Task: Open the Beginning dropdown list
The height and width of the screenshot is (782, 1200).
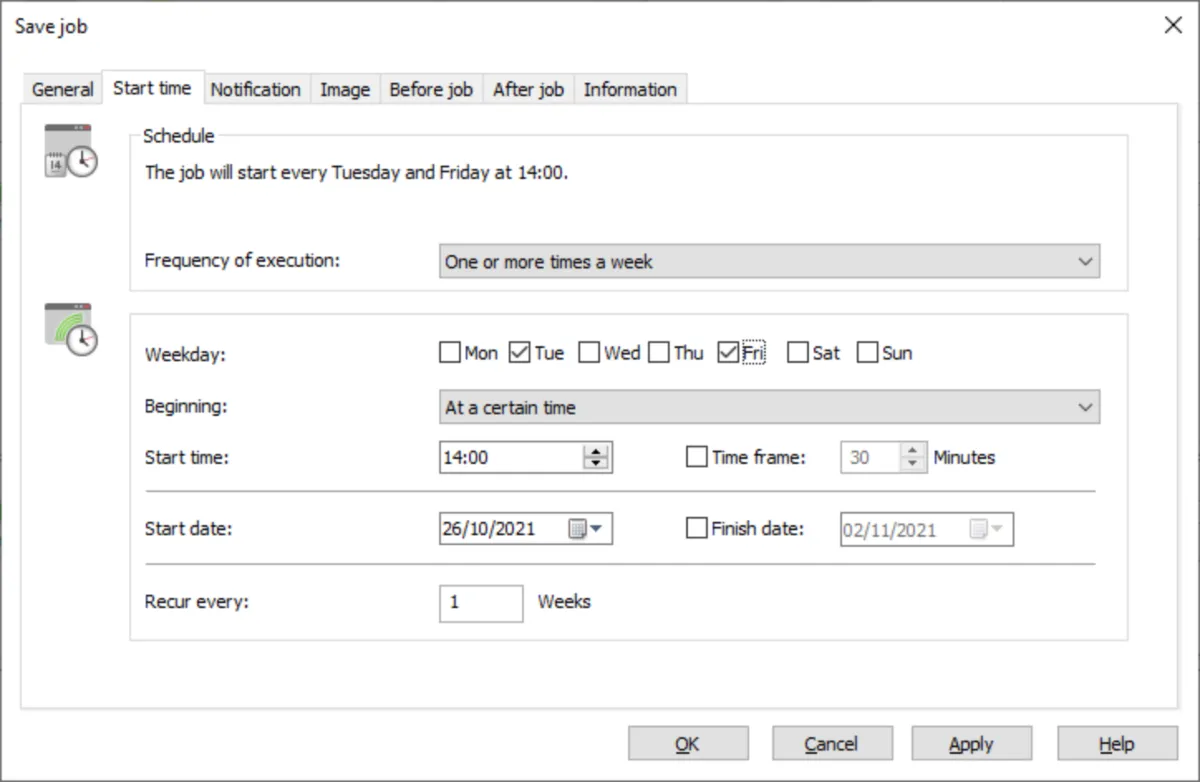Action: 769,407
